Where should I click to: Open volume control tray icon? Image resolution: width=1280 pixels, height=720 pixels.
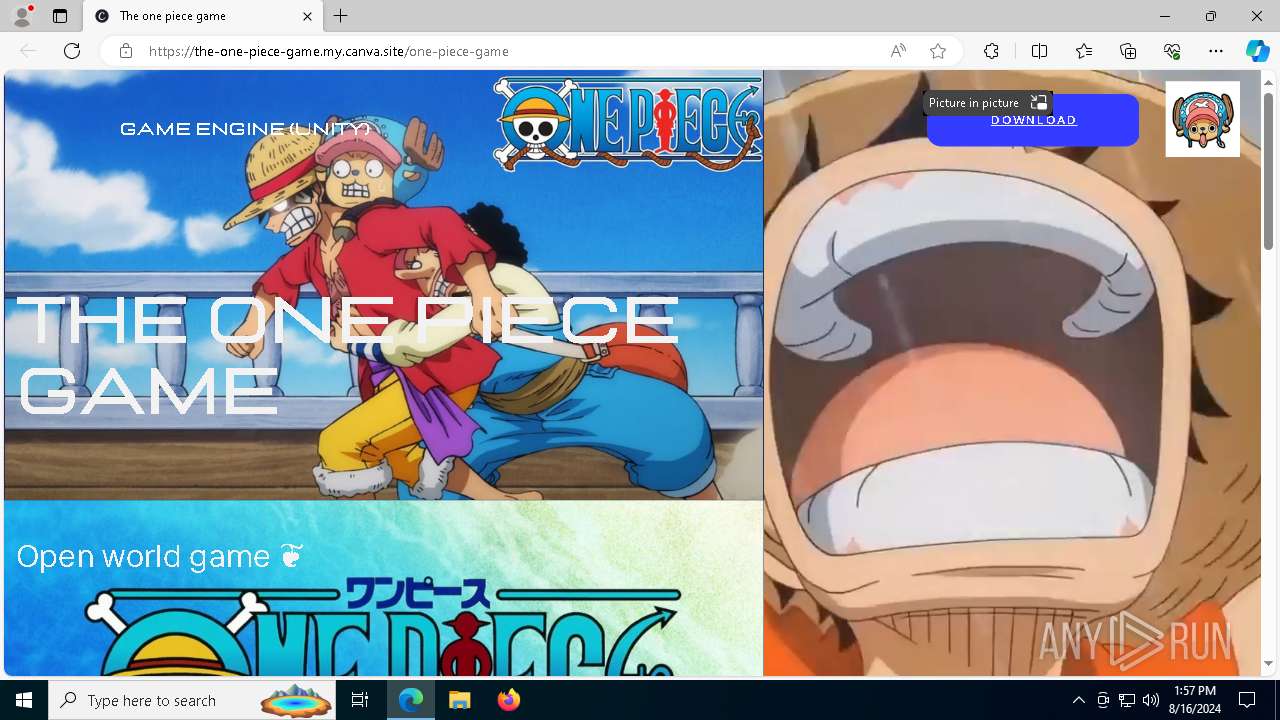click(1151, 700)
